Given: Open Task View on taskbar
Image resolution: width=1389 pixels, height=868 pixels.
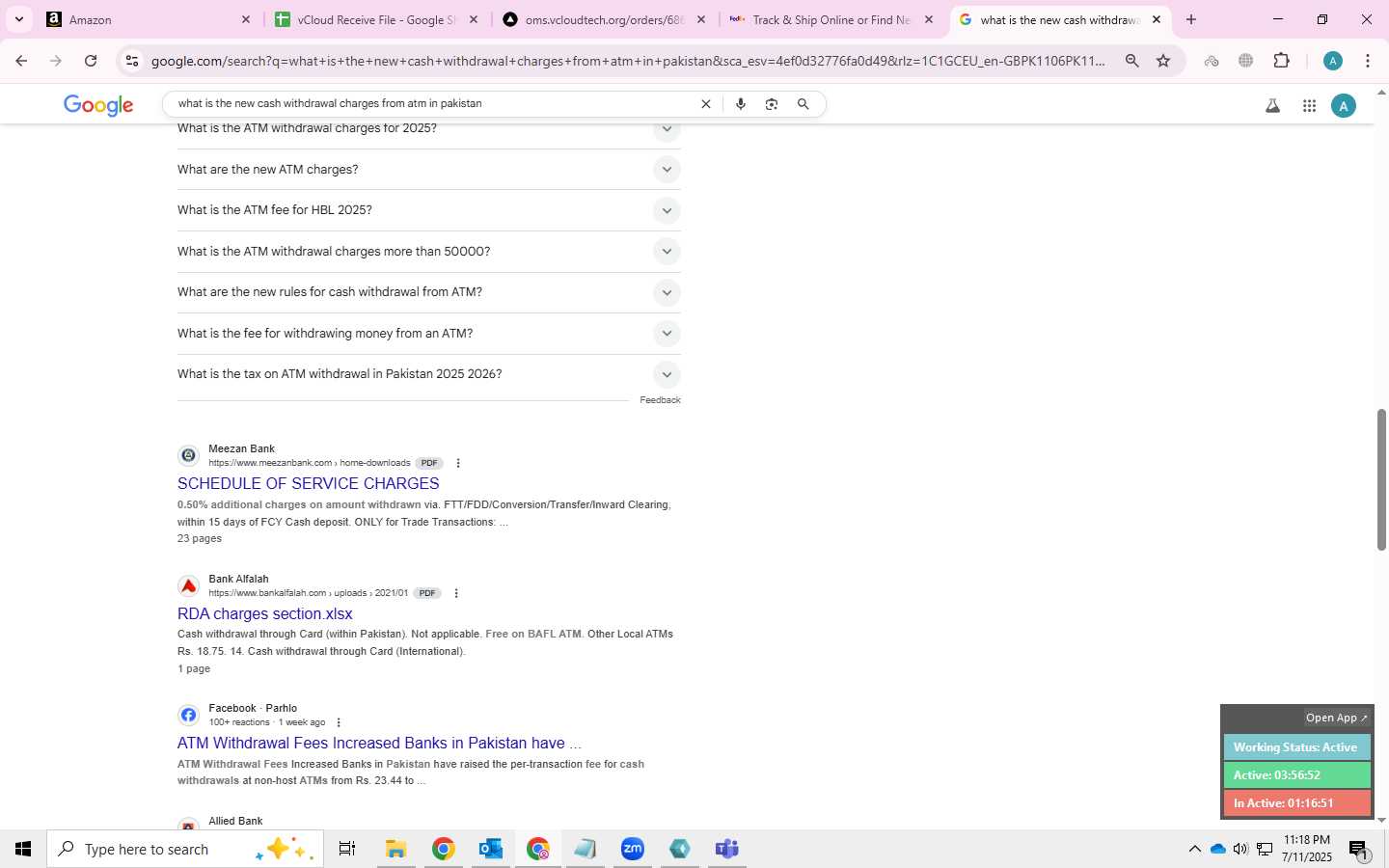Looking at the screenshot, I should [x=347, y=849].
